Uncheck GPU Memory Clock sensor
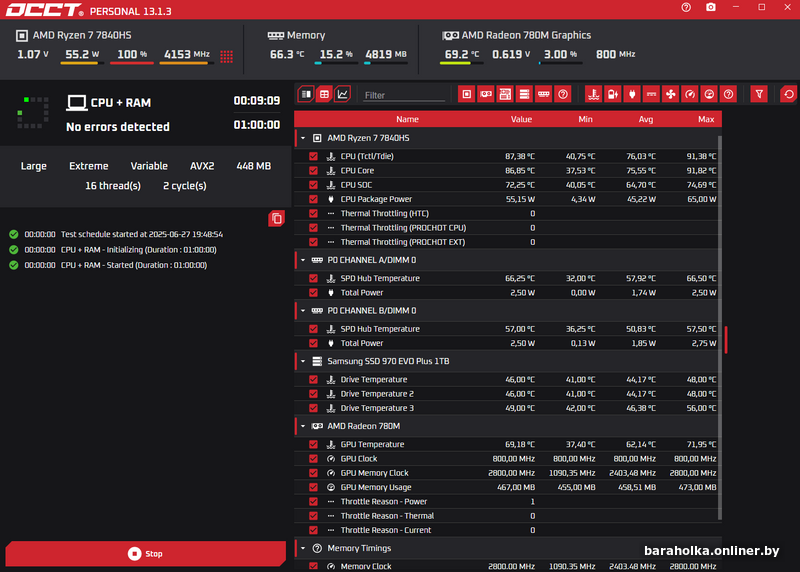Viewport: 800px width, 572px height. coord(313,473)
